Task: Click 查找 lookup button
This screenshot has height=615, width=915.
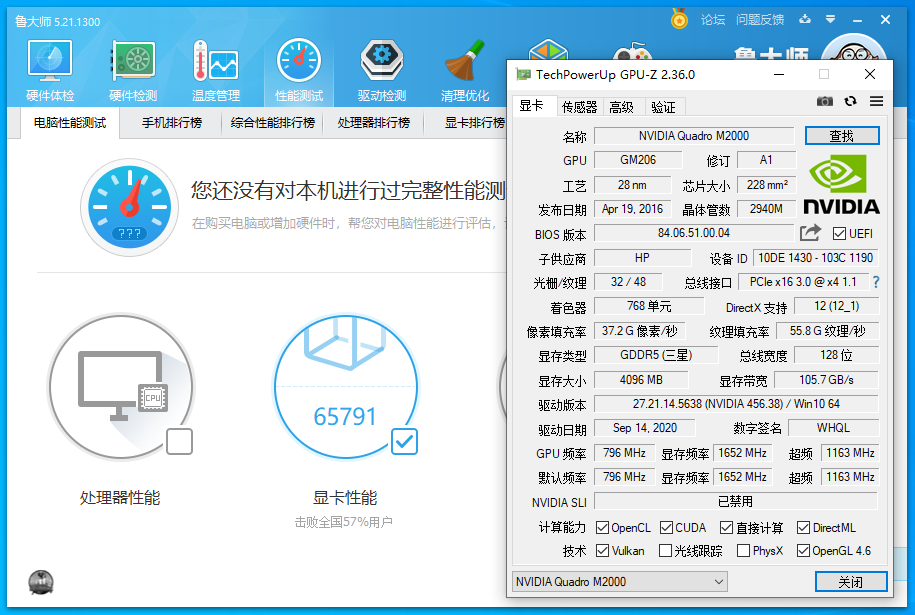Action: [x=841, y=136]
